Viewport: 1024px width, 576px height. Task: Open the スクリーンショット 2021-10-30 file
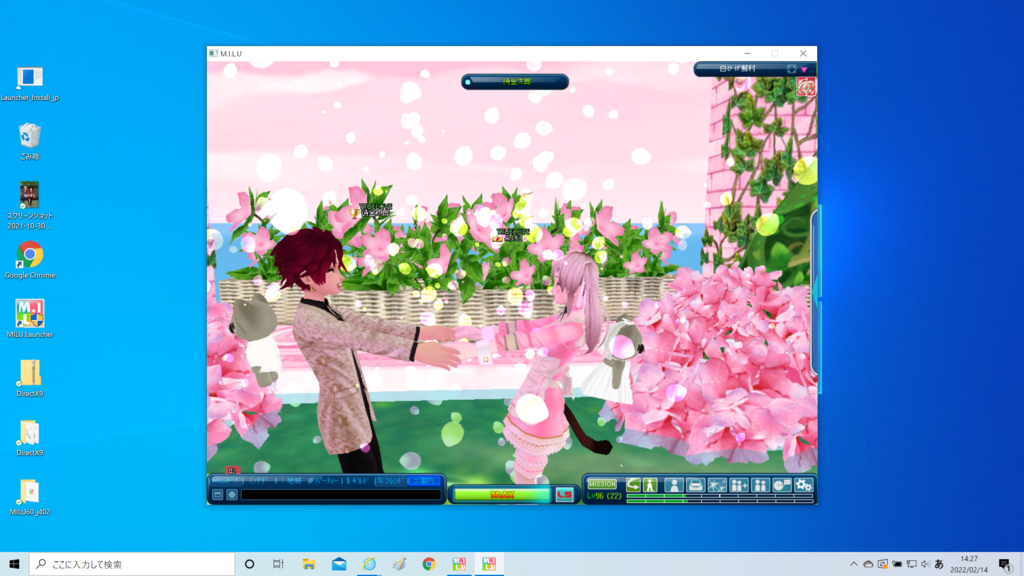point(29,205)
